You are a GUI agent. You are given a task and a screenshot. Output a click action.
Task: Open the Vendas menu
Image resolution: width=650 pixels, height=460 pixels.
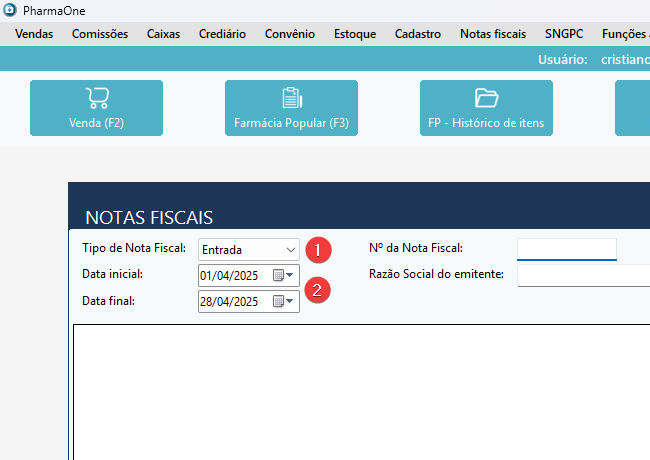pyautogui.click(x=34, y=34)
